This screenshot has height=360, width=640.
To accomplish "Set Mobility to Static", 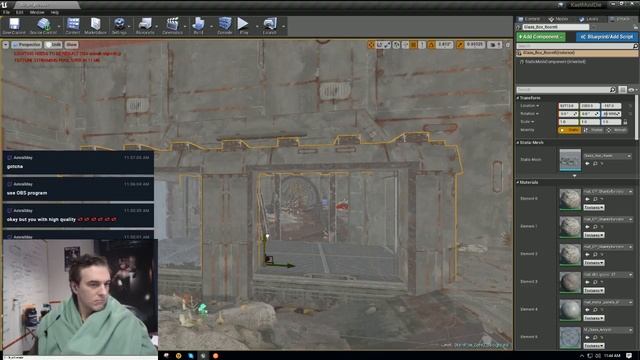I will point(569,130).
